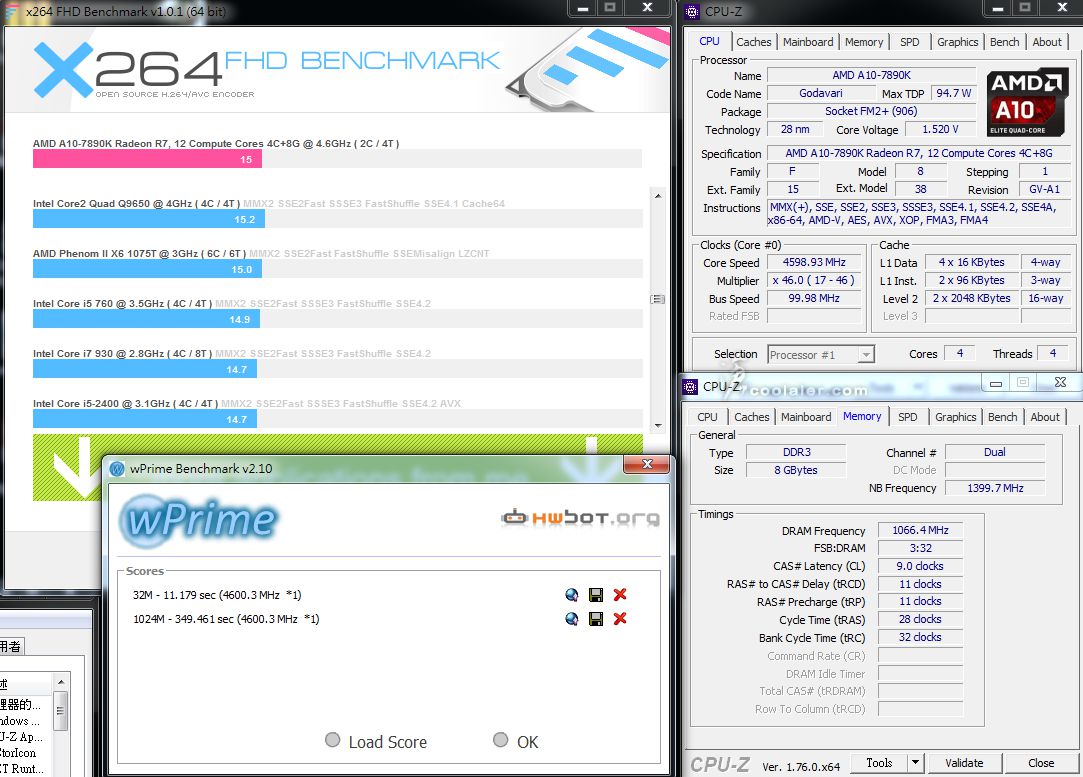The width and height of the screenshot is (1083, 777).
Task: Delete the 32M score using red X
Action: click(x=620, y=595)
